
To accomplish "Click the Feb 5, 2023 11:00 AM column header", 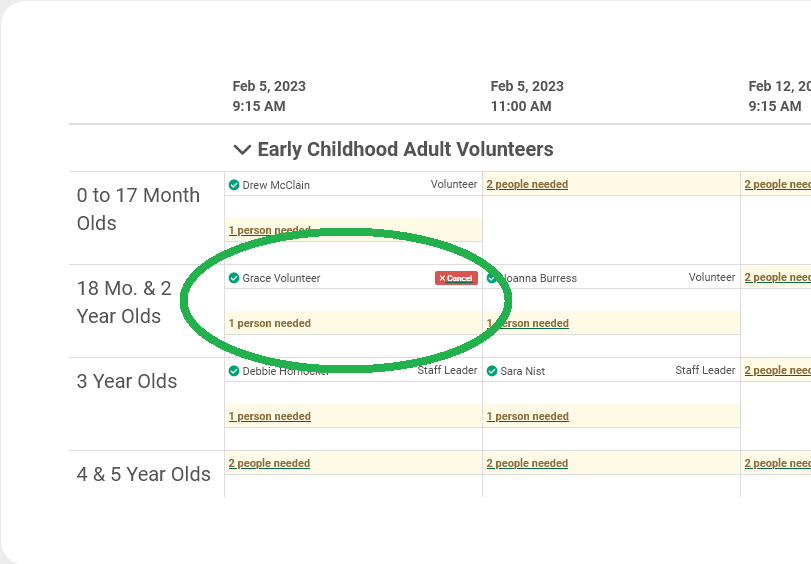I will [x=527, y=96].
